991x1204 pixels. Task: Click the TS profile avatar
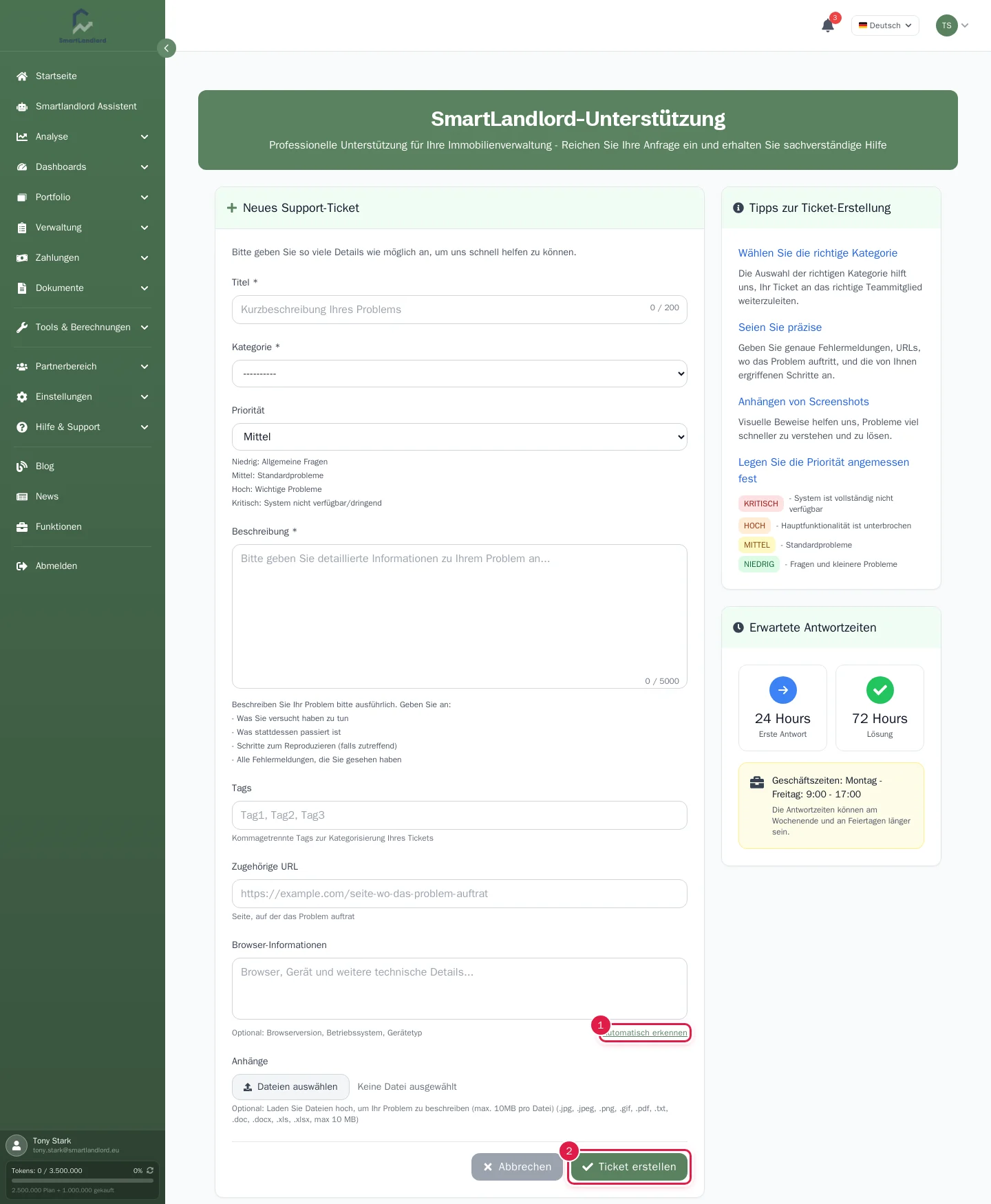coord(946,25)
